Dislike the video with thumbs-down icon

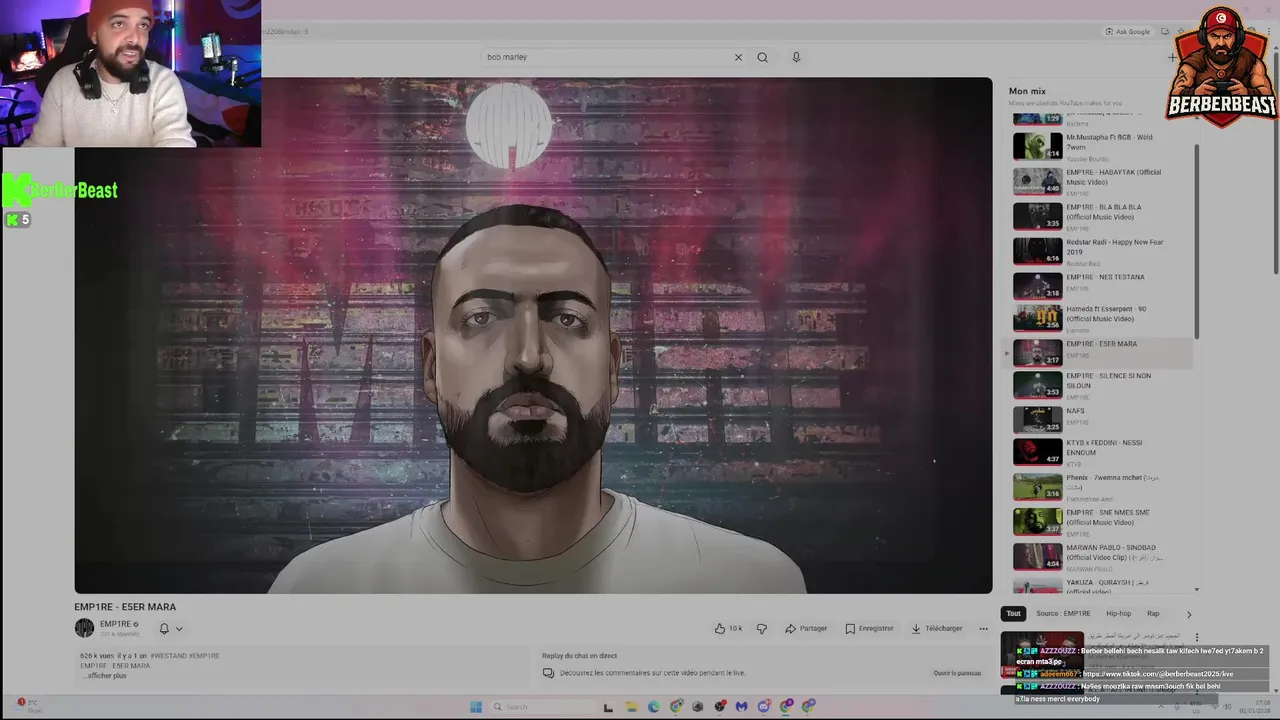coord(762,628)
